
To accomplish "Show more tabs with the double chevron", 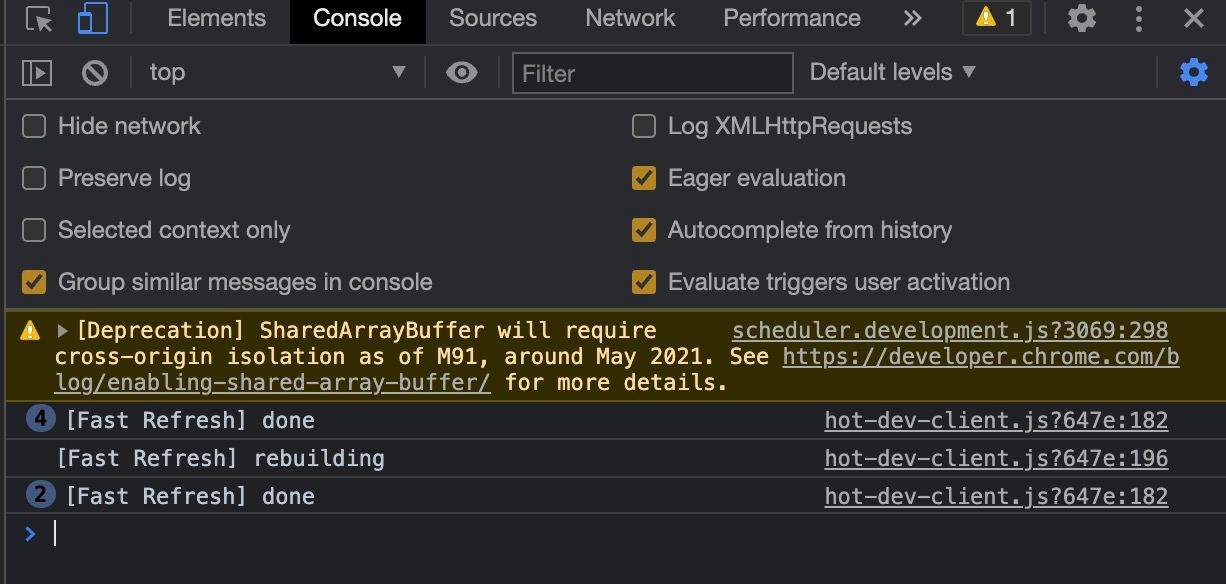I will point(912,18).
